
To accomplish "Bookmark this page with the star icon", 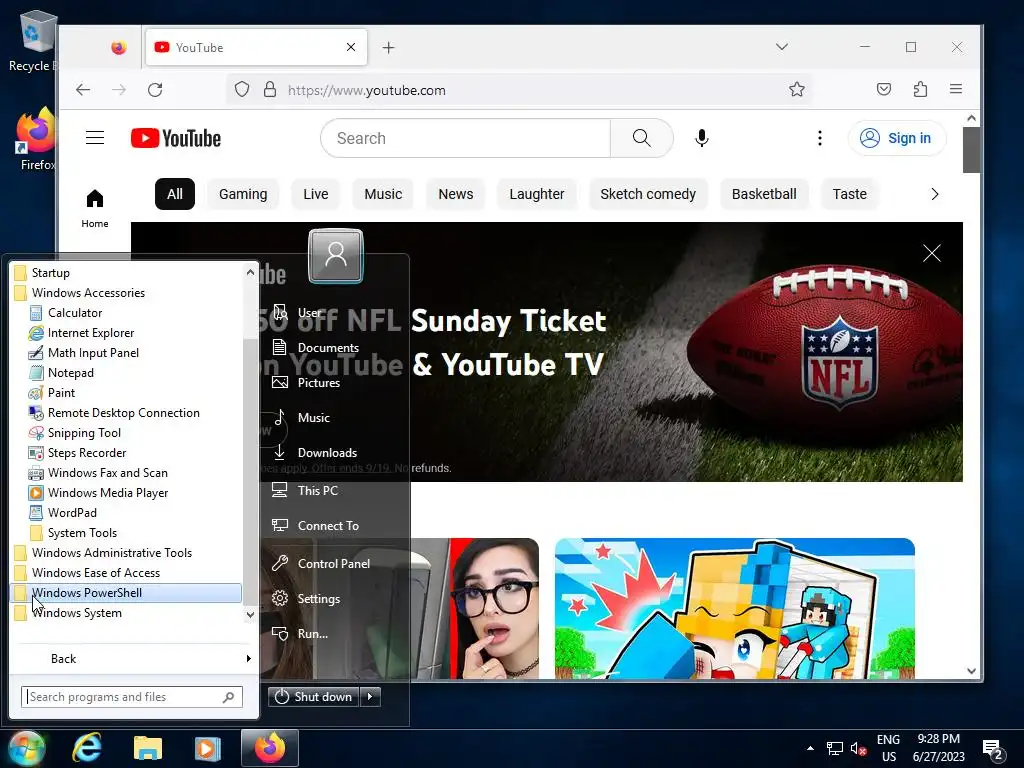I will pos(797,89).
